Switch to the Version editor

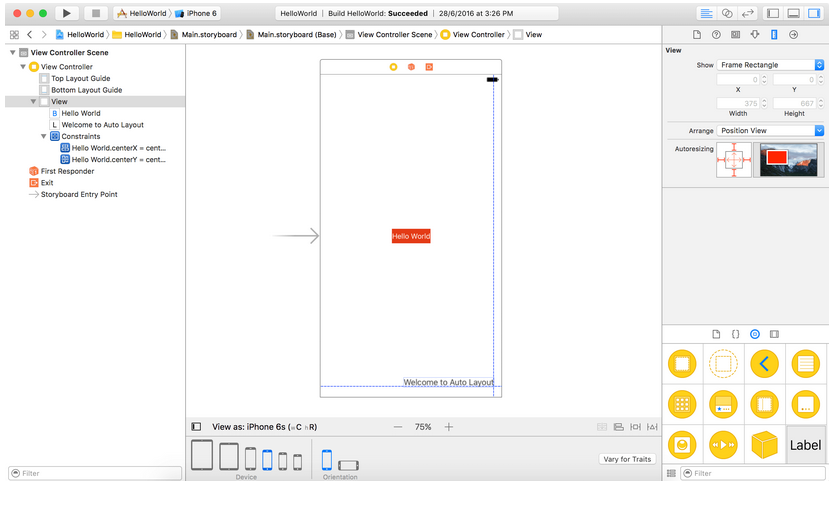click(748, 13)
